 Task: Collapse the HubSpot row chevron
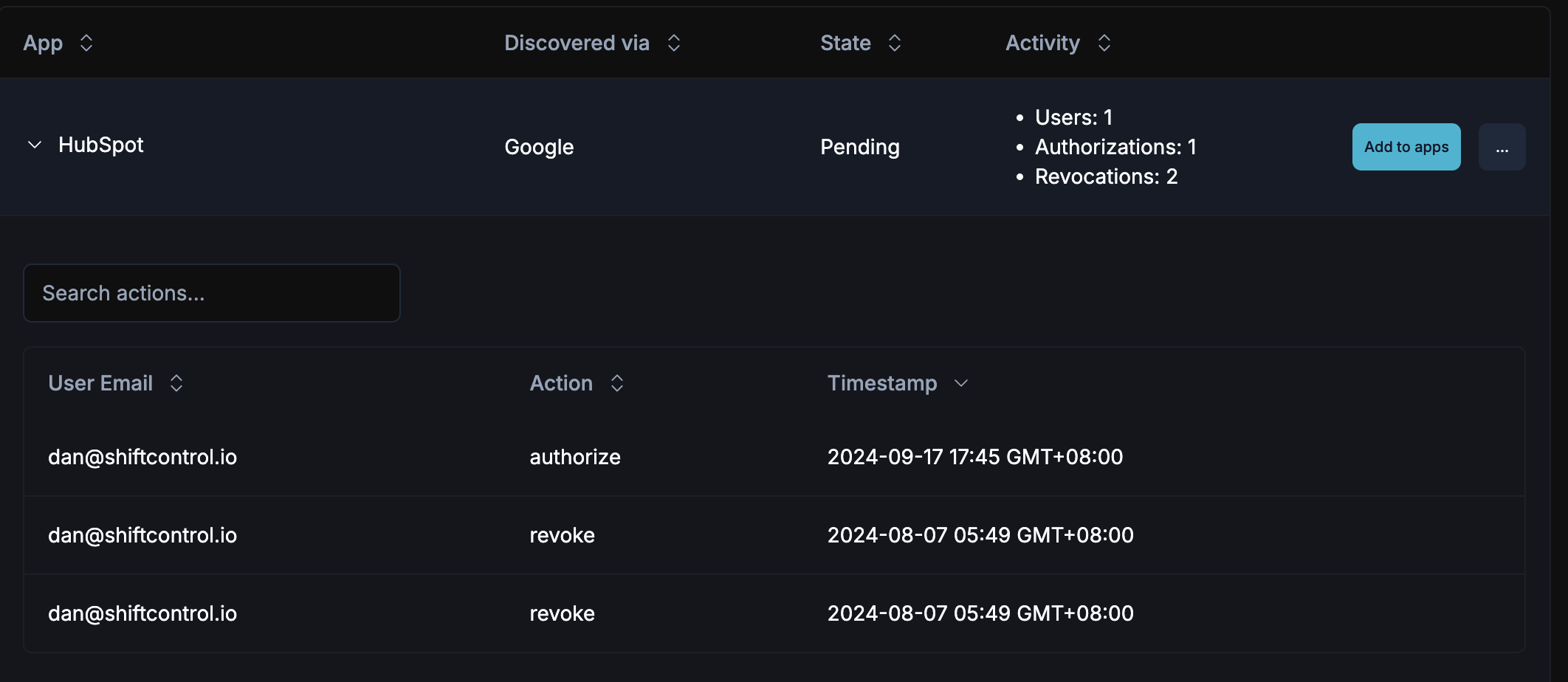coord(34,145)
